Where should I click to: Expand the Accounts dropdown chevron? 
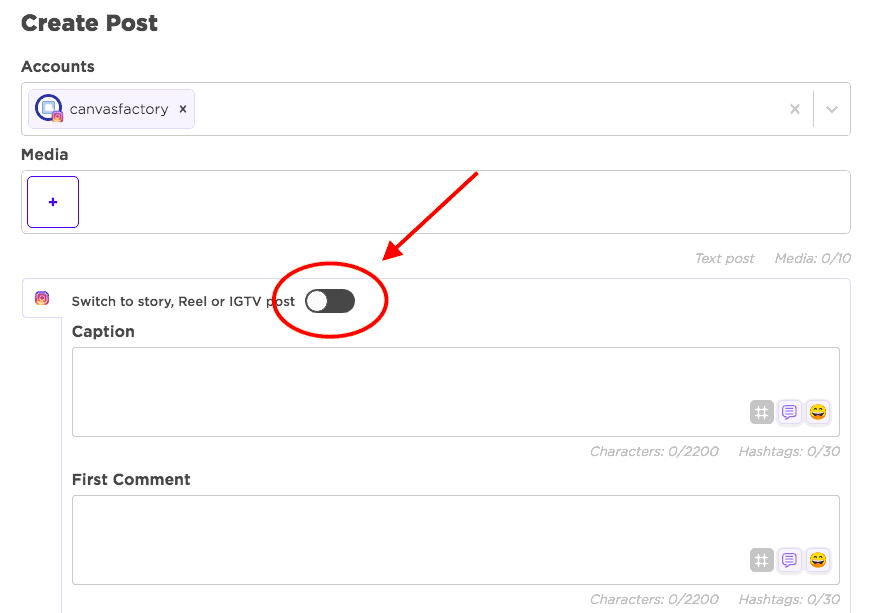(x=831, y=109)
